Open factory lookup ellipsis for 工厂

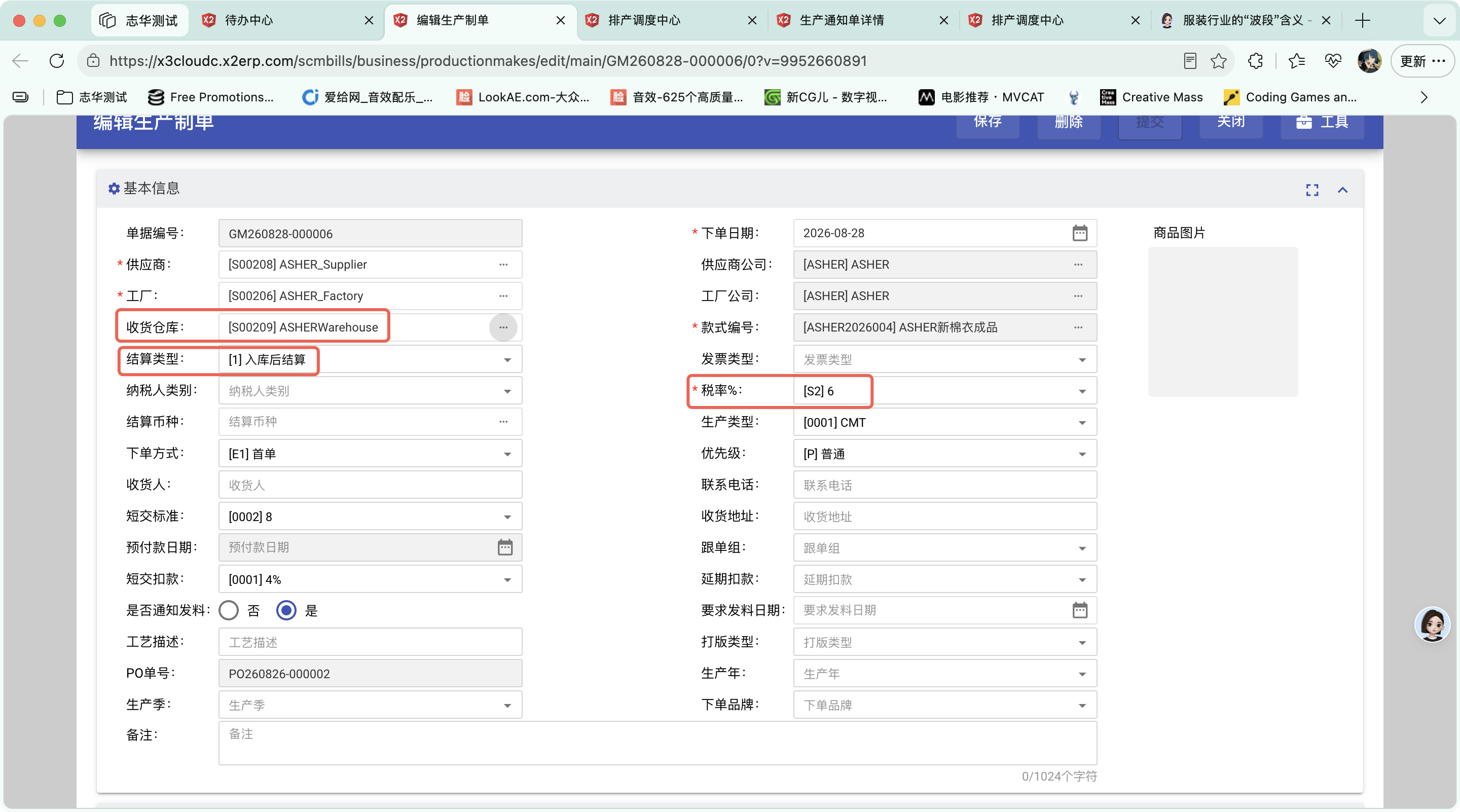(x=503, y=296)
